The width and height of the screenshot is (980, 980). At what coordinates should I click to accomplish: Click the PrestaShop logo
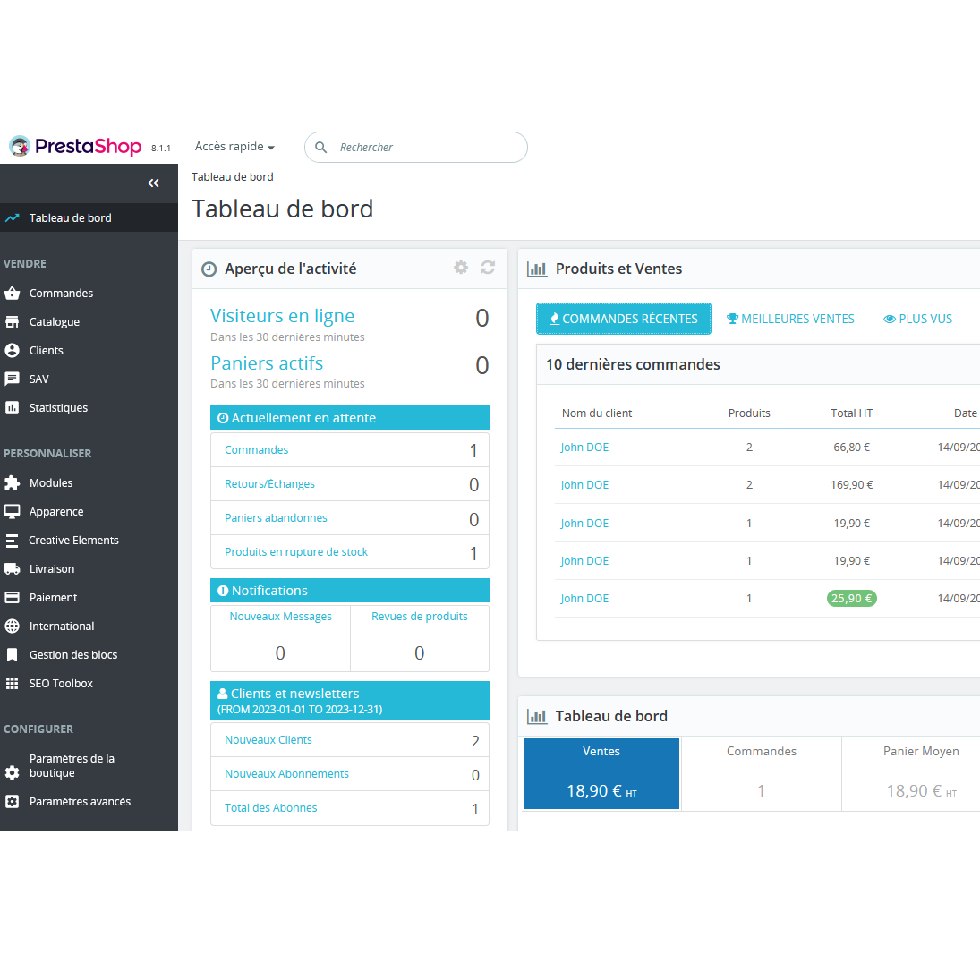(76, 146)
